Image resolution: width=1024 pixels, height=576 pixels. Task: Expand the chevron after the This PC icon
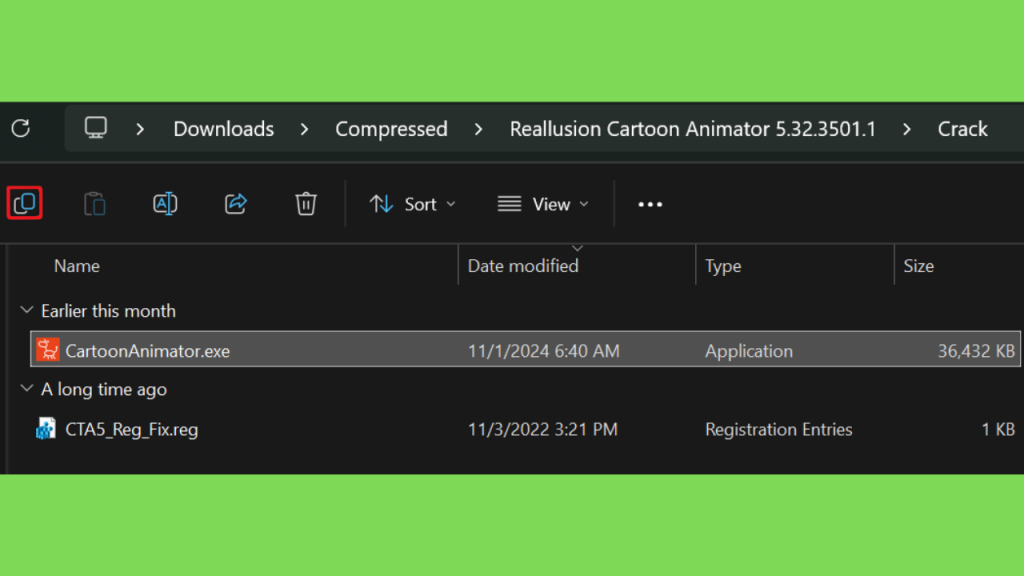click(x=140, y=129)
